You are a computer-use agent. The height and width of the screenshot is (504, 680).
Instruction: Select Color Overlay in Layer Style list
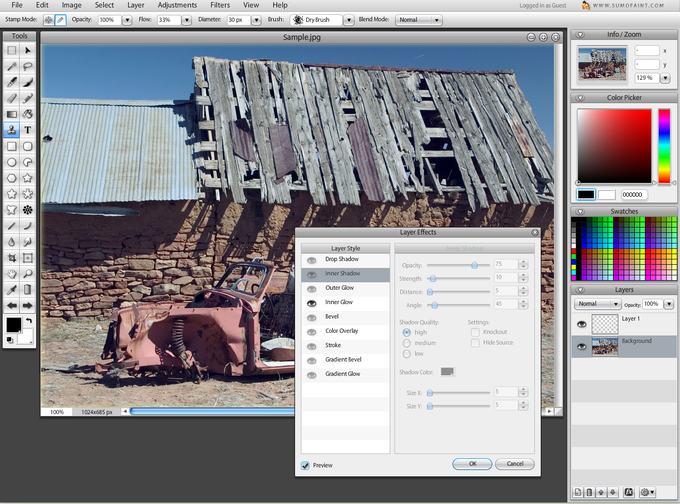coord(346,331)
